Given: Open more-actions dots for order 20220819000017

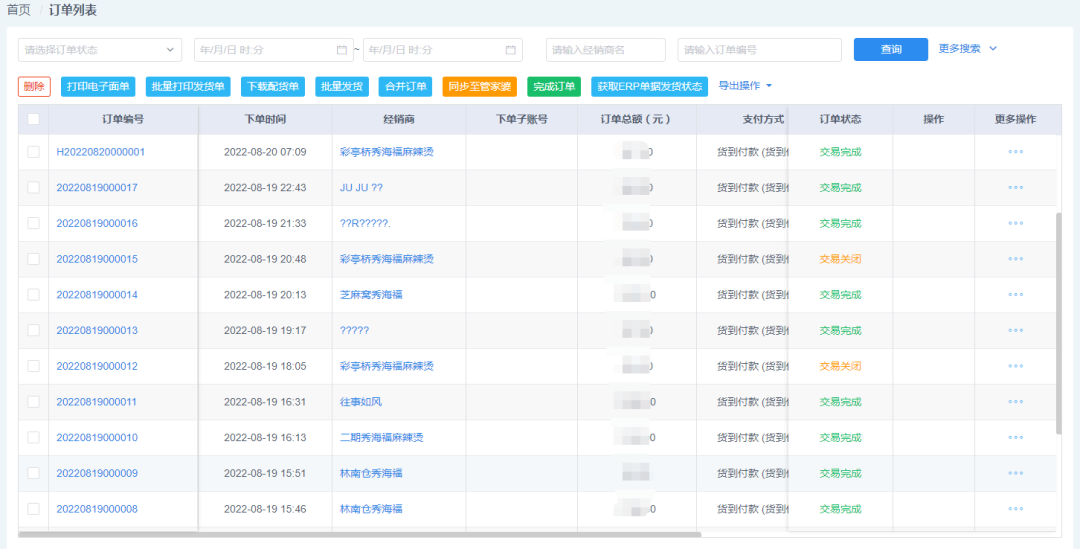Looking at the screenshot, I should [x=1015, y=188].
